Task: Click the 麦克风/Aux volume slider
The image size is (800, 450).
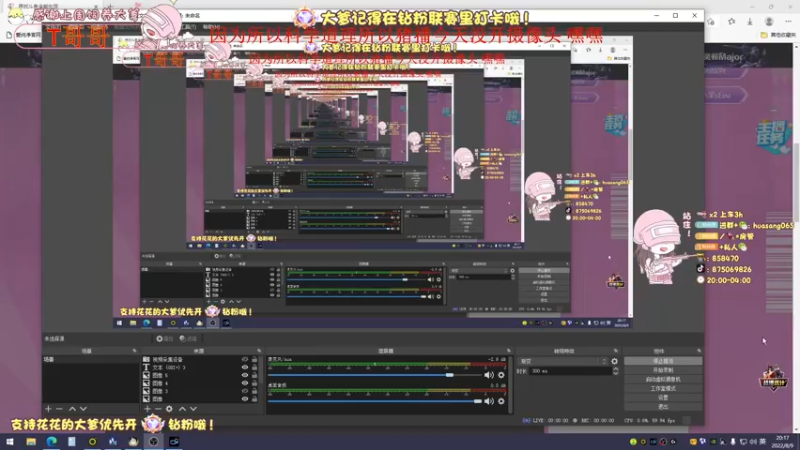Action: (x=375, y=375)
